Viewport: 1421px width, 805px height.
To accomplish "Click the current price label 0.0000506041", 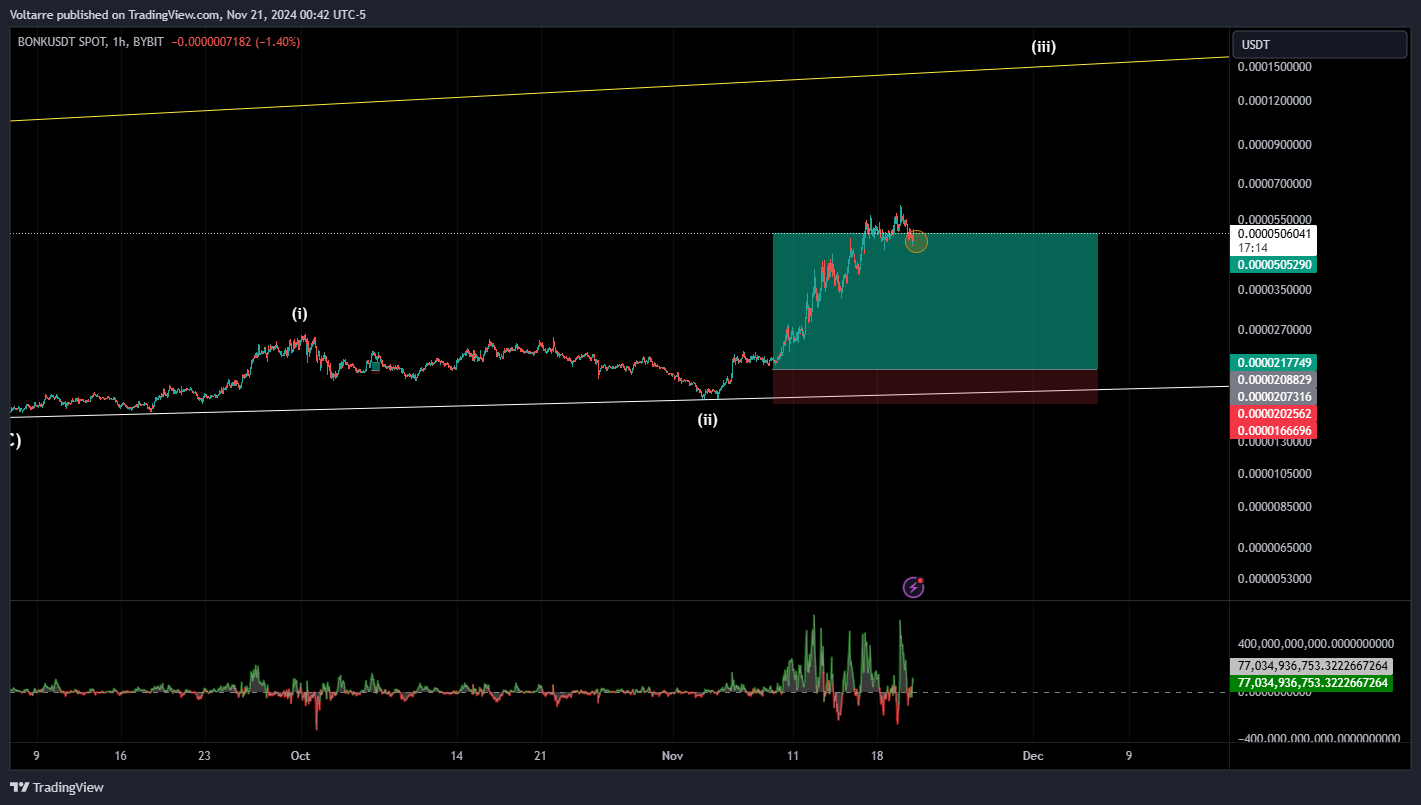I will [x=1274, y=233].
